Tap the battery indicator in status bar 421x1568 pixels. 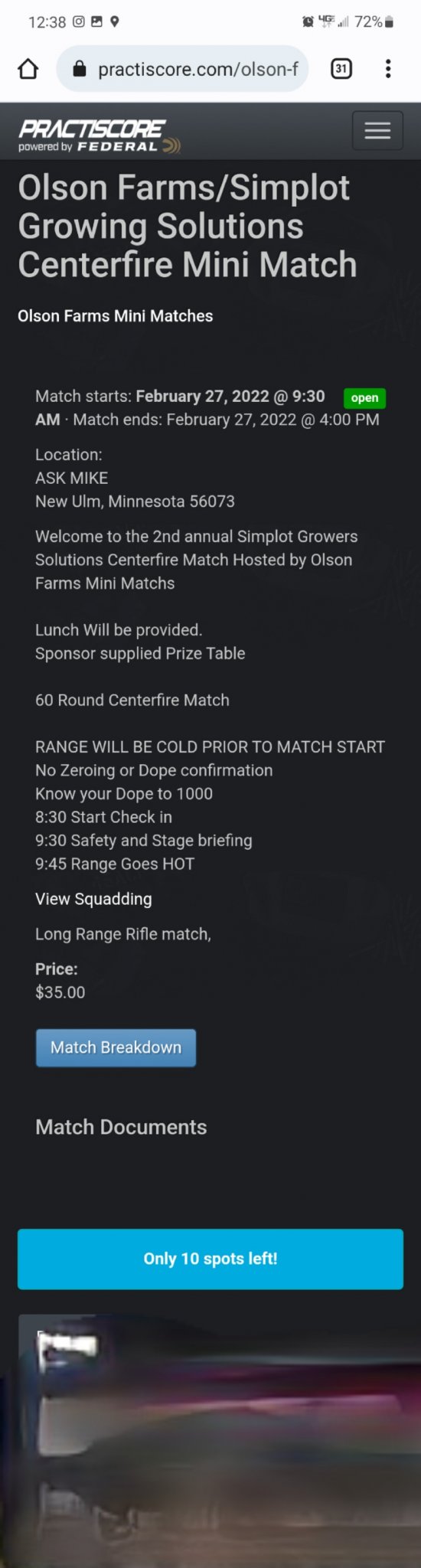389,22
